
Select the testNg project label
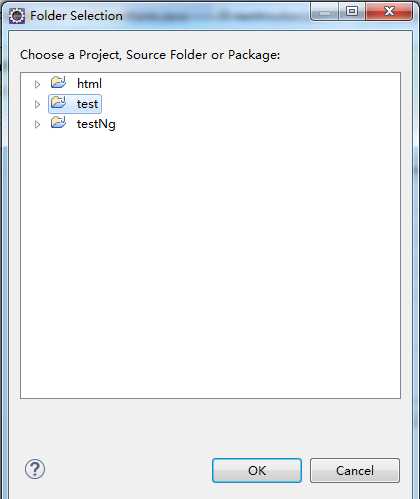click(96, 124)
